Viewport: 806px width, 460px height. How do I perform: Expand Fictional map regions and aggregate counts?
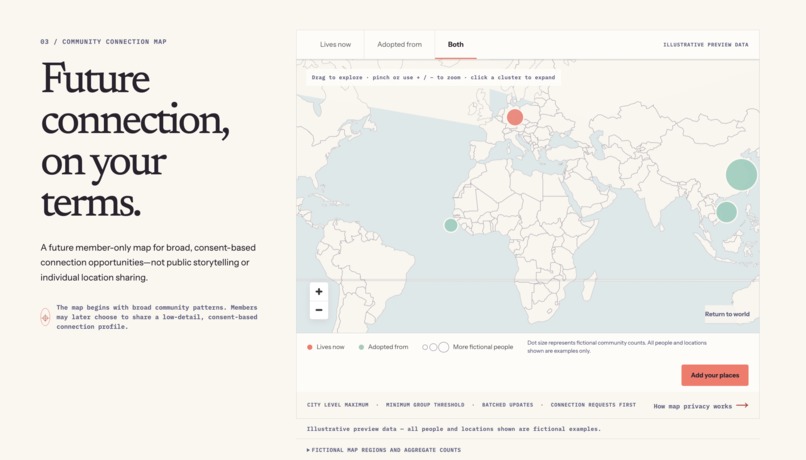[384, 450]
